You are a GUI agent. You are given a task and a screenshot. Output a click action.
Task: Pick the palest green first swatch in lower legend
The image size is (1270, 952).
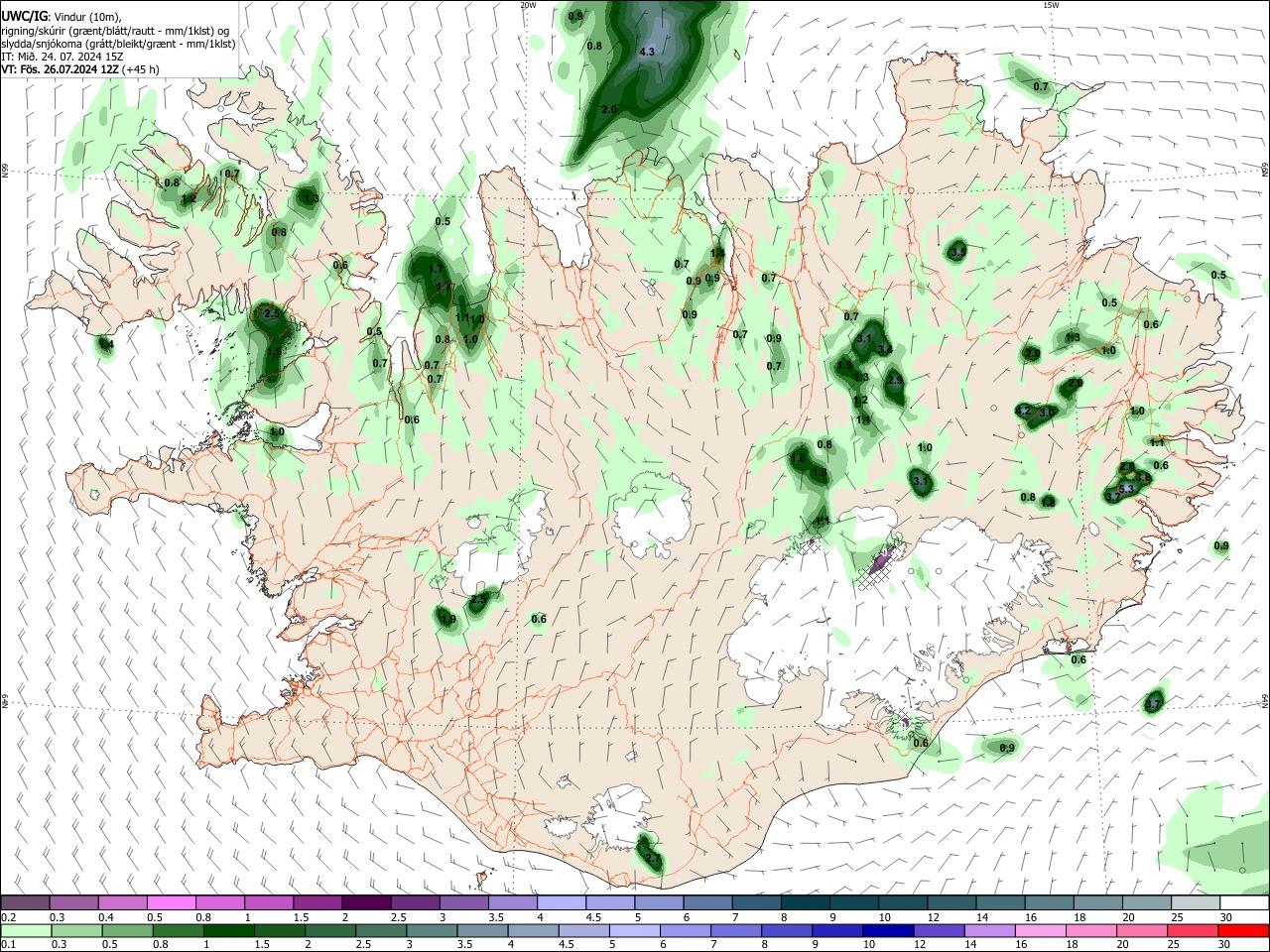25,931
